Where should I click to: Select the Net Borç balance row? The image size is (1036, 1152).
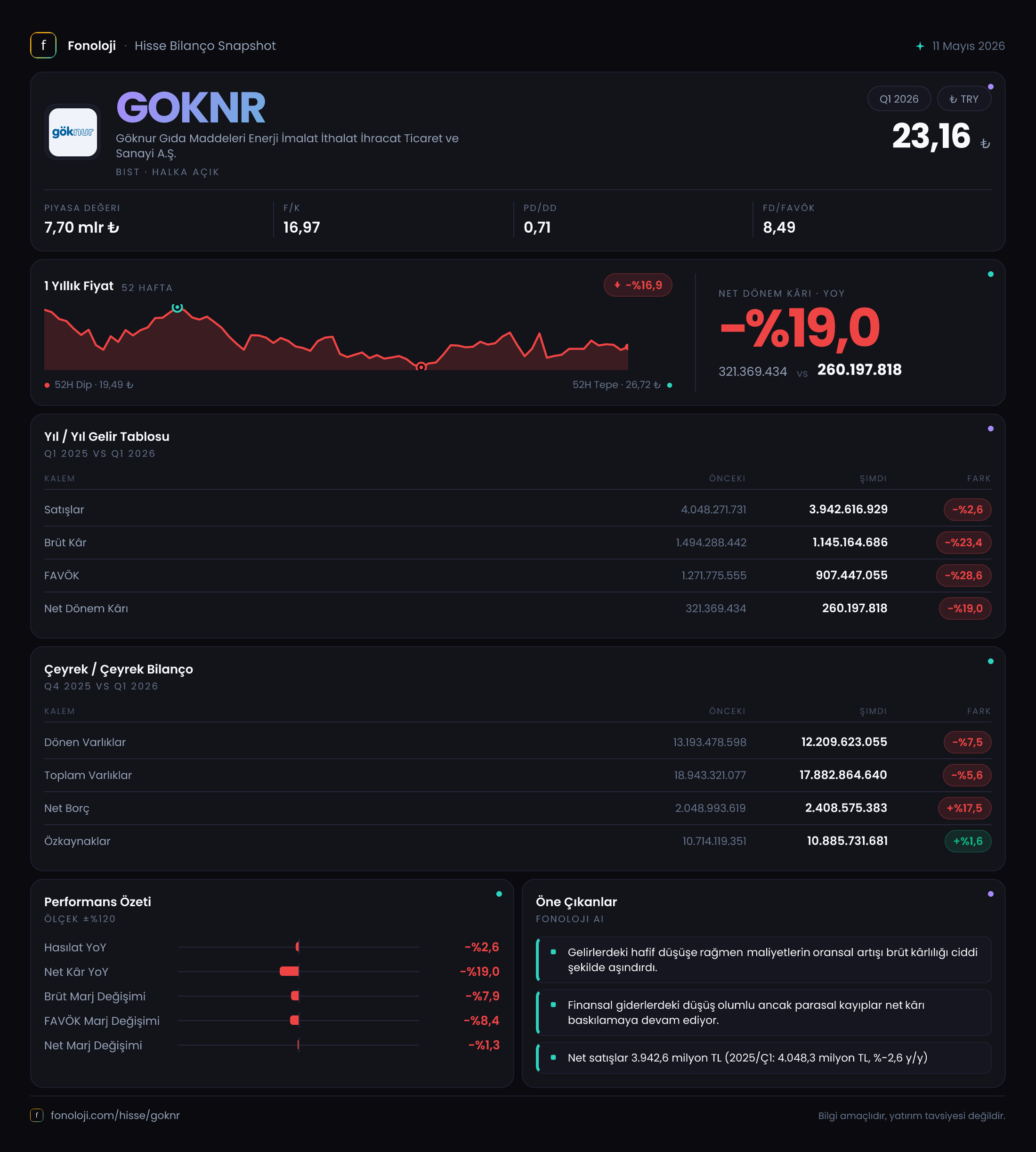(518, 808)
